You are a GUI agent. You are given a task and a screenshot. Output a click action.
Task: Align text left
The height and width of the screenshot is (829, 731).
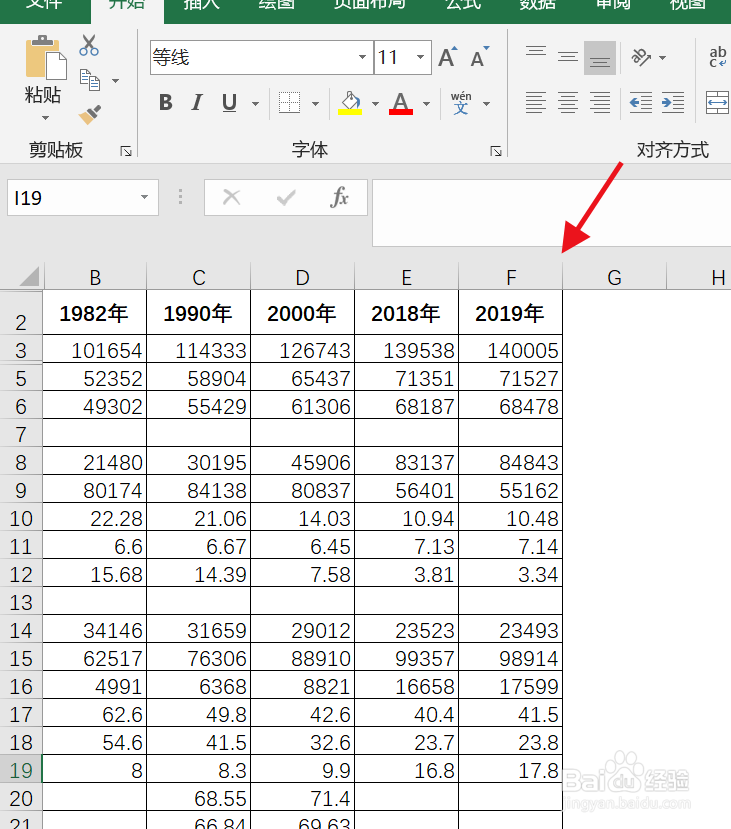(535, 103)
